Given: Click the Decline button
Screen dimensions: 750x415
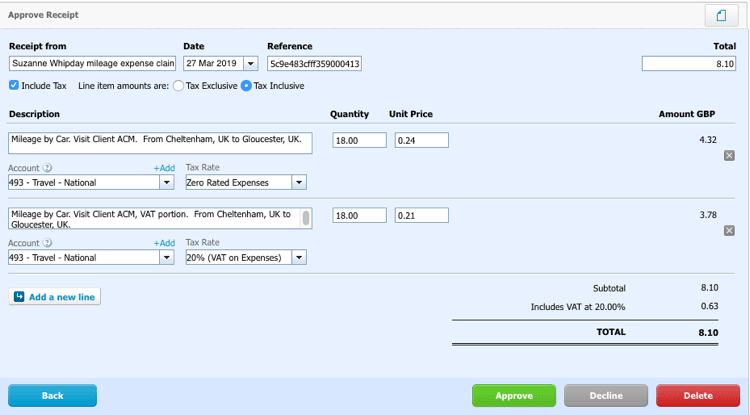Looking at the screenshot, I should (x=606, y=395).
